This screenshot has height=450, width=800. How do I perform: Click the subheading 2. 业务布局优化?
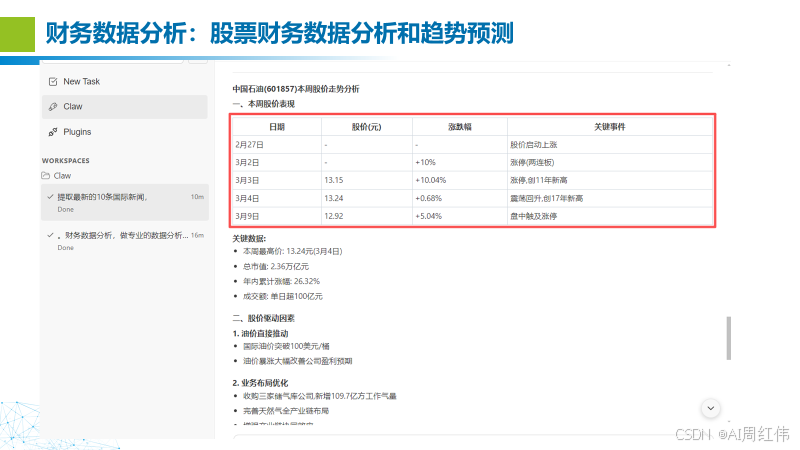point(260,383)
